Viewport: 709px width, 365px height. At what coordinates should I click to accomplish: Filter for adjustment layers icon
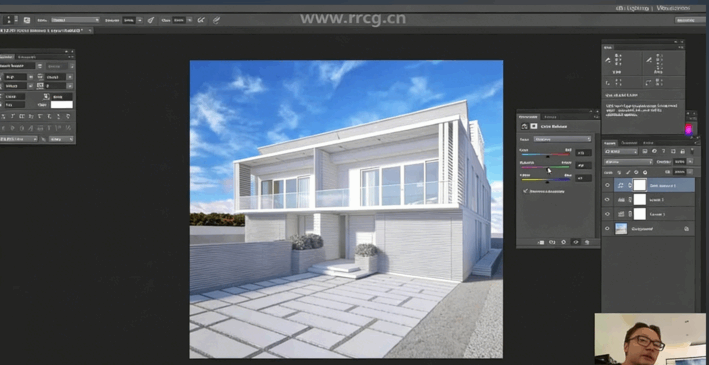[654, 152]
